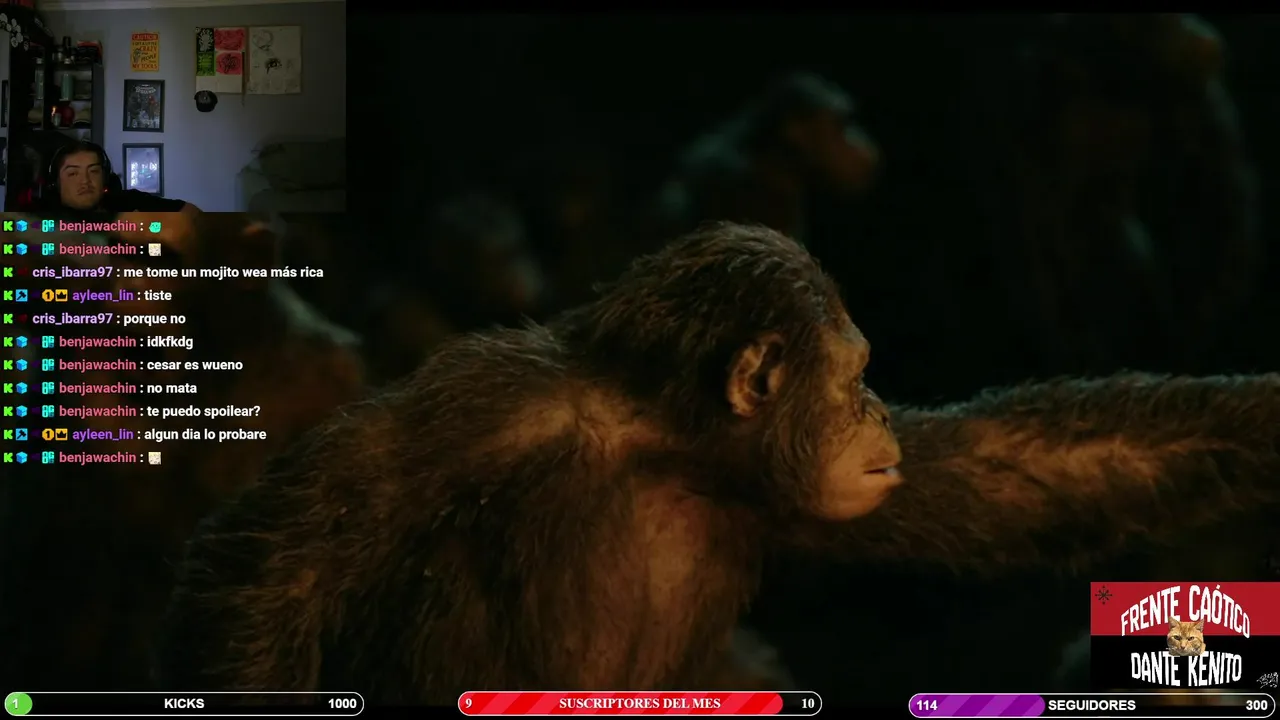1280x720 pixels.
Task: Click the hammer badge in the "algun dia lo probare" row
Action: click(x=22, y=435)
